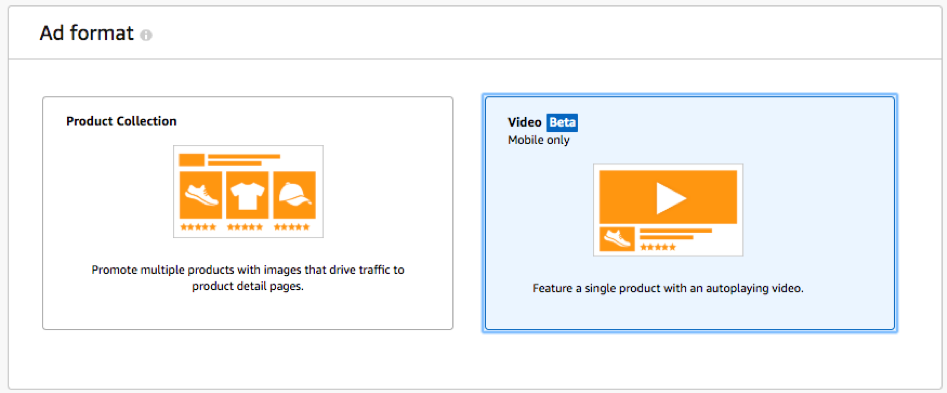Click the Video title in the selected card
The width and height of the screenshot is (947, 393).
pyautogui.click(x=525, y=123)
